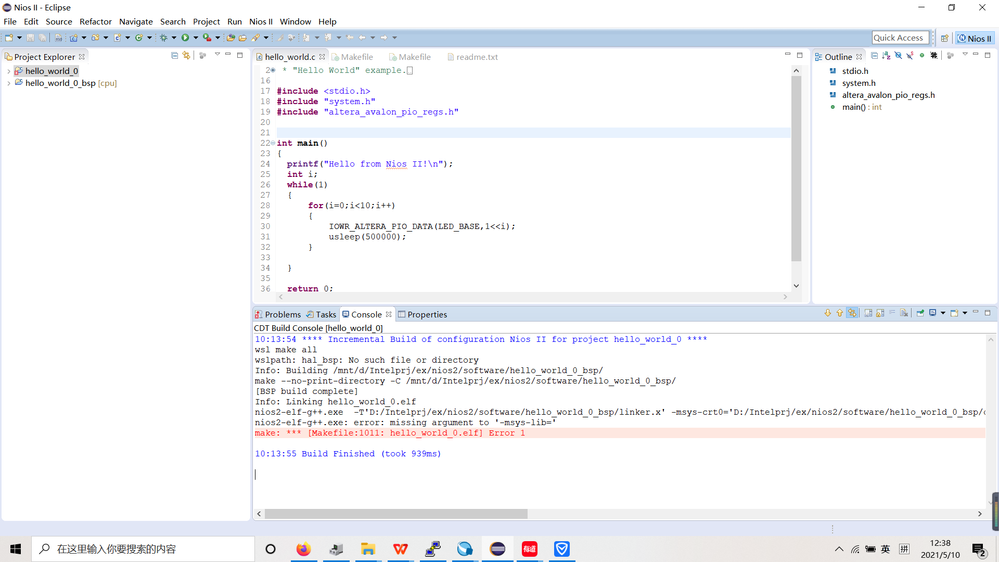Collapse all in Project Explorer panel
Viewport: 999px width, 562px height.
coord(174,56)
